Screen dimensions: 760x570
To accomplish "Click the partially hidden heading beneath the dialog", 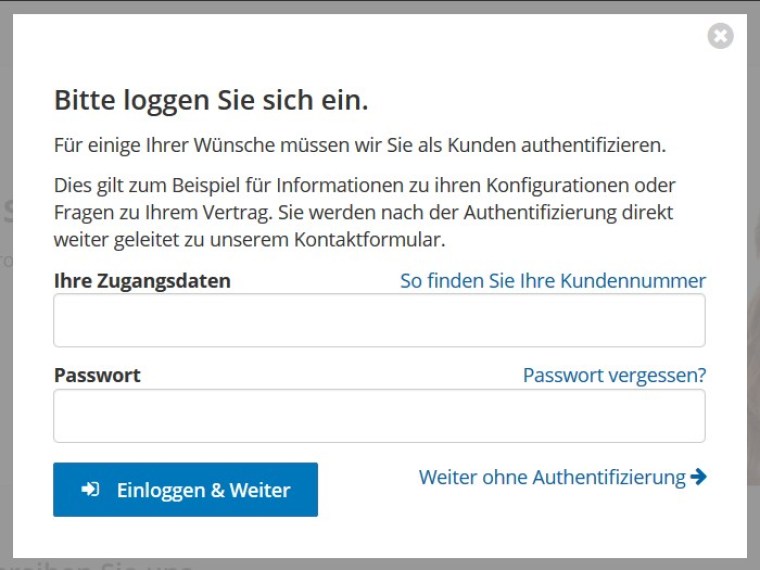I will pos(100,564).
